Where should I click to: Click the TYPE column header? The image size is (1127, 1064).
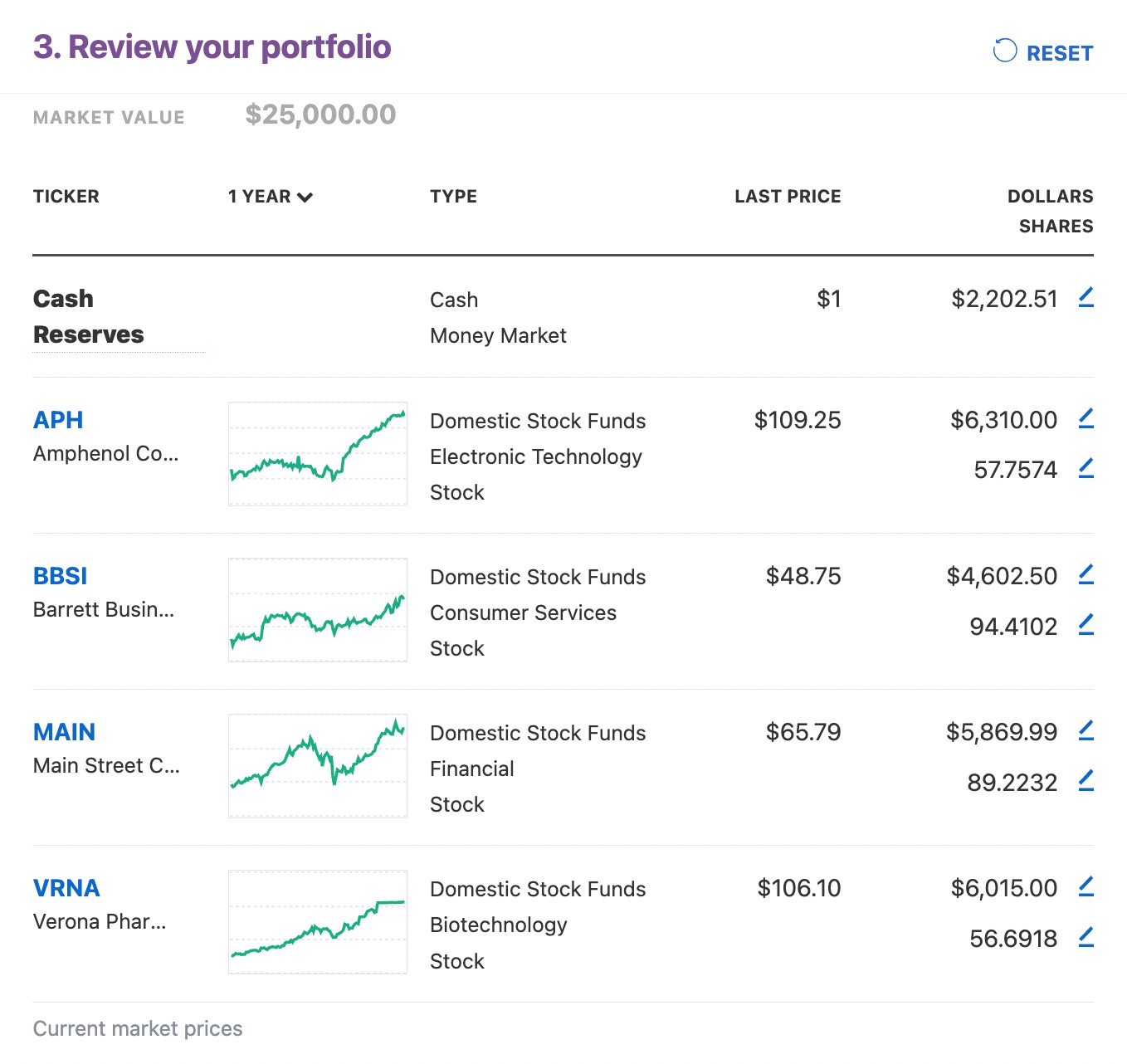tap(454, 197)
